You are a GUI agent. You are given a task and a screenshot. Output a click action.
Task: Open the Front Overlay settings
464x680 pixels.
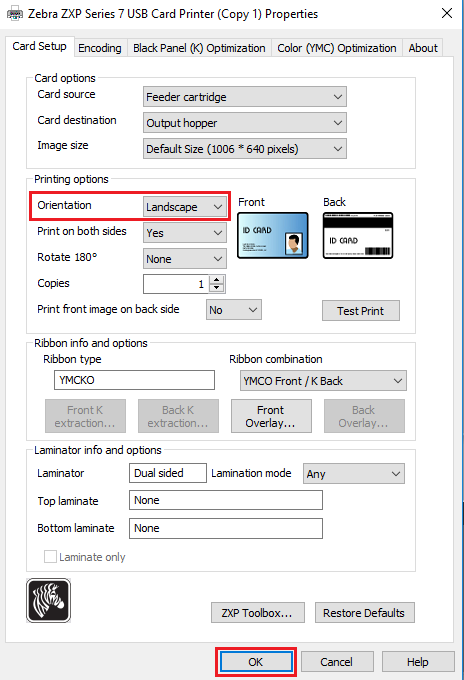point(271,416)
